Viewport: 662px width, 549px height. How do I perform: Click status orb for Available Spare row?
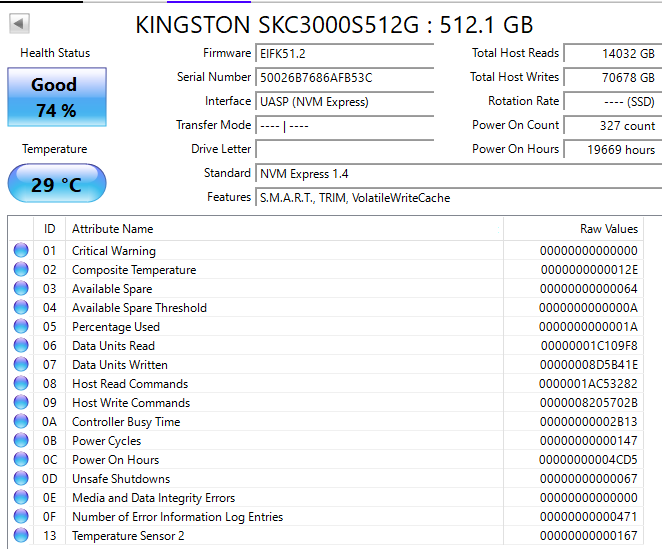coord(21,288)
